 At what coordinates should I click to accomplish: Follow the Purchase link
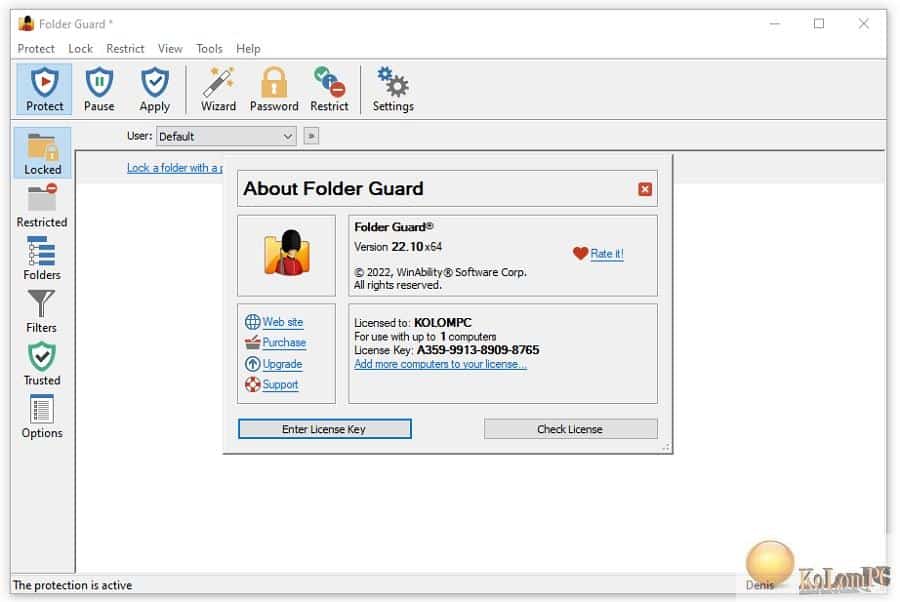(284, 343)
